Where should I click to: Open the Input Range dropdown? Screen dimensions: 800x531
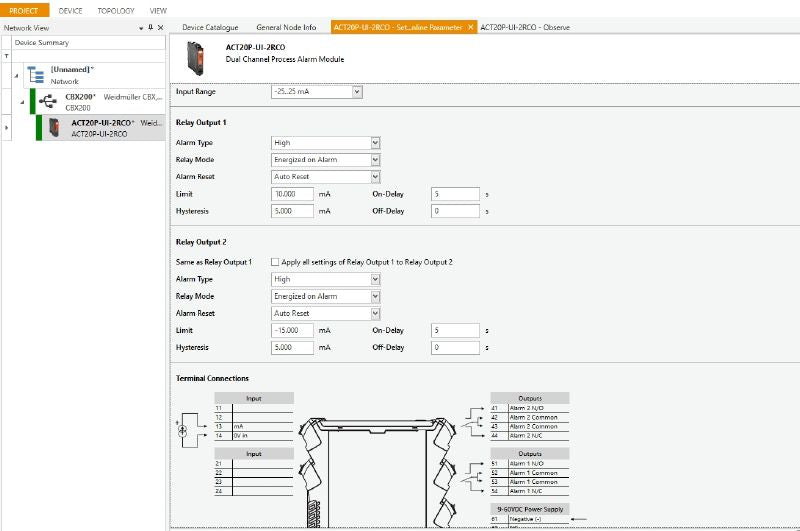(x=356, y=92)
